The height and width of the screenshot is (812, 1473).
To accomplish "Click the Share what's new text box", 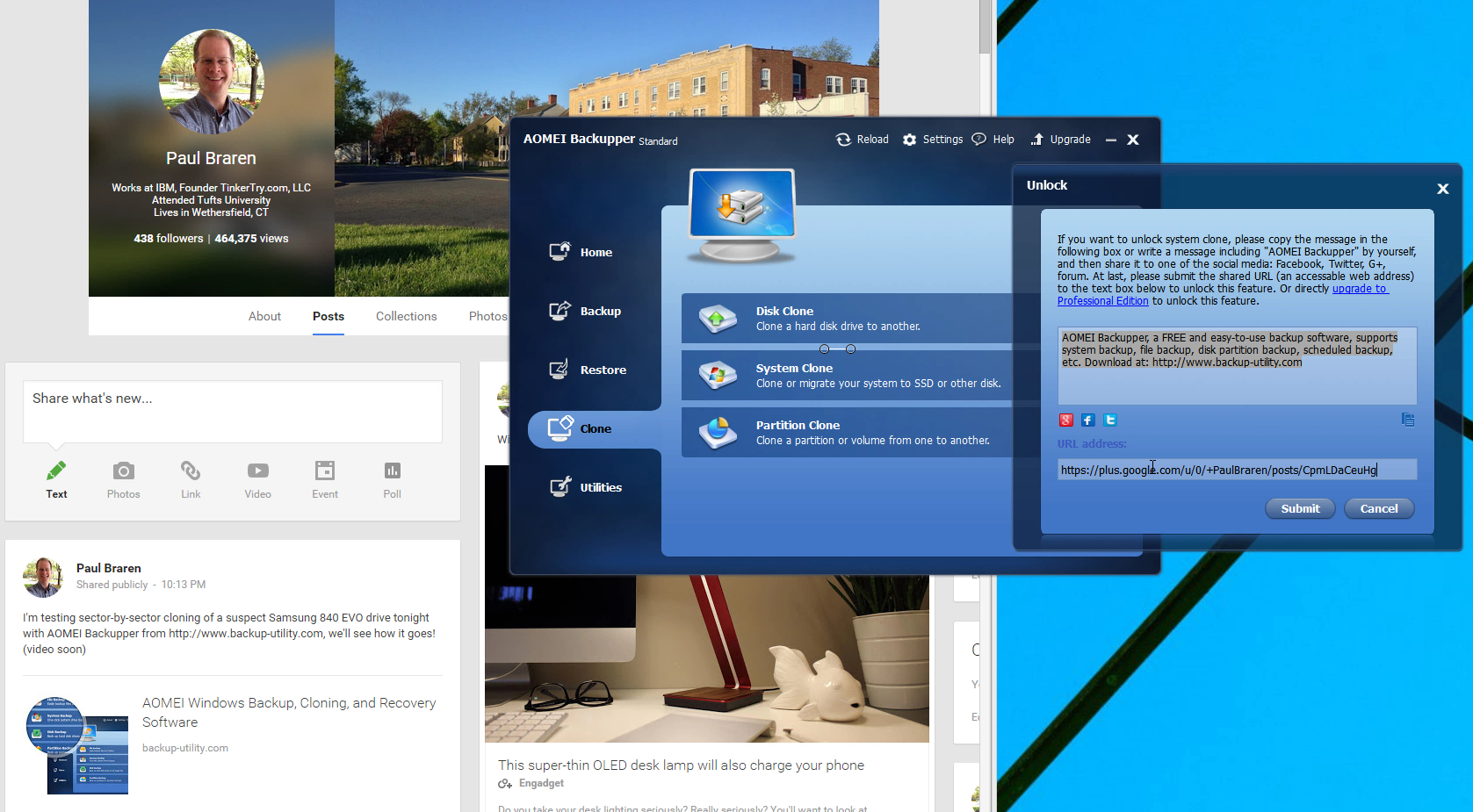I will [x=233, y=412].
